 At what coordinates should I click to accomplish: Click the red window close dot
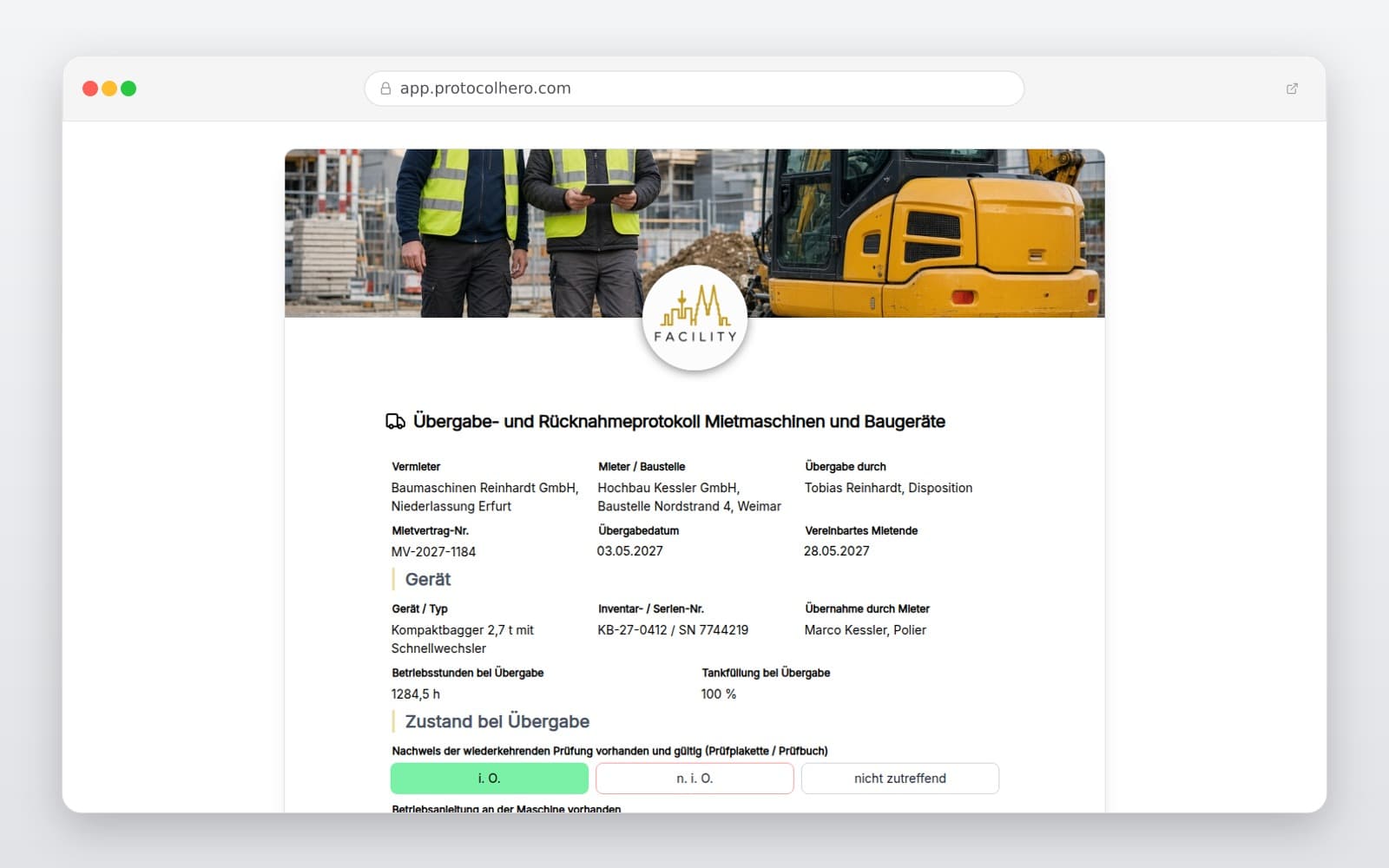[90, 89]
